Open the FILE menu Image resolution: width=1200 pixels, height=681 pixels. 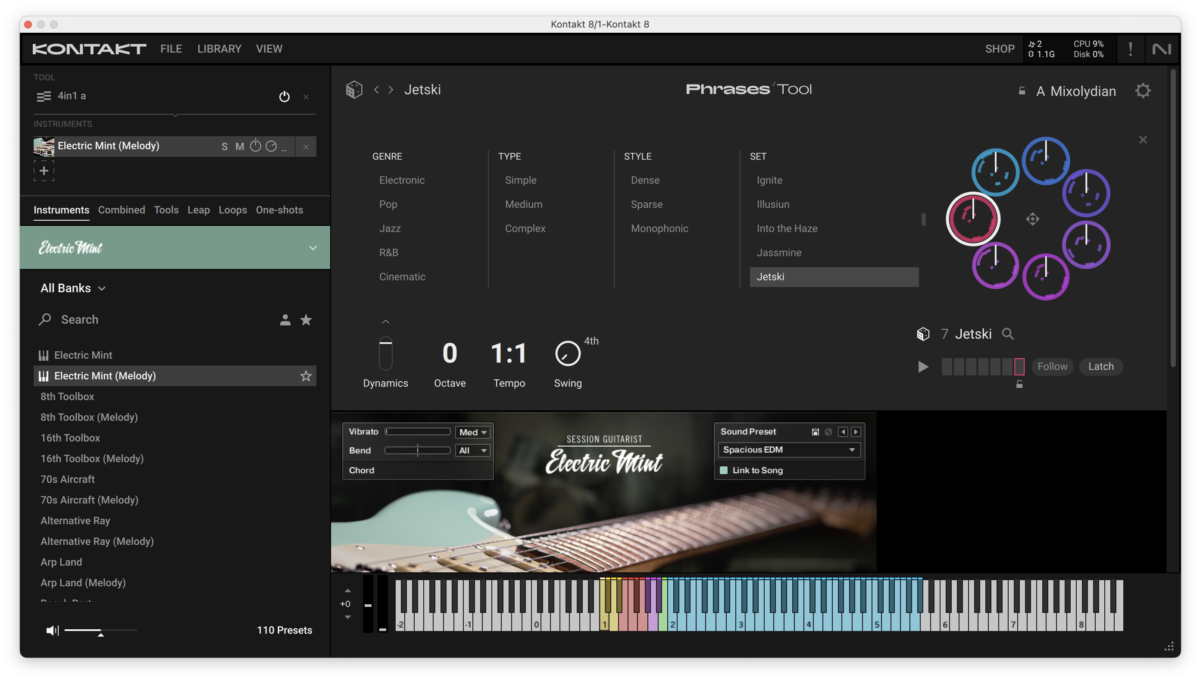171,49
